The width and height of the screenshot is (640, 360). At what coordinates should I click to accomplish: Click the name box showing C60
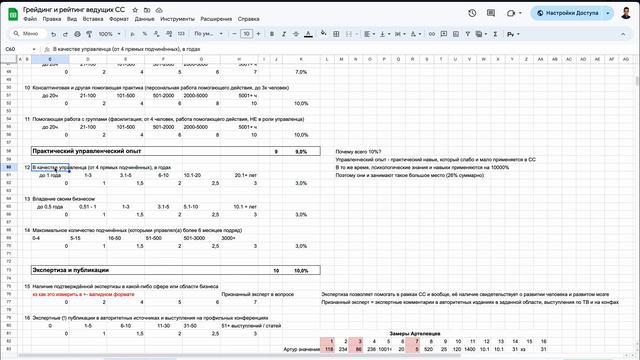point(16,49)
